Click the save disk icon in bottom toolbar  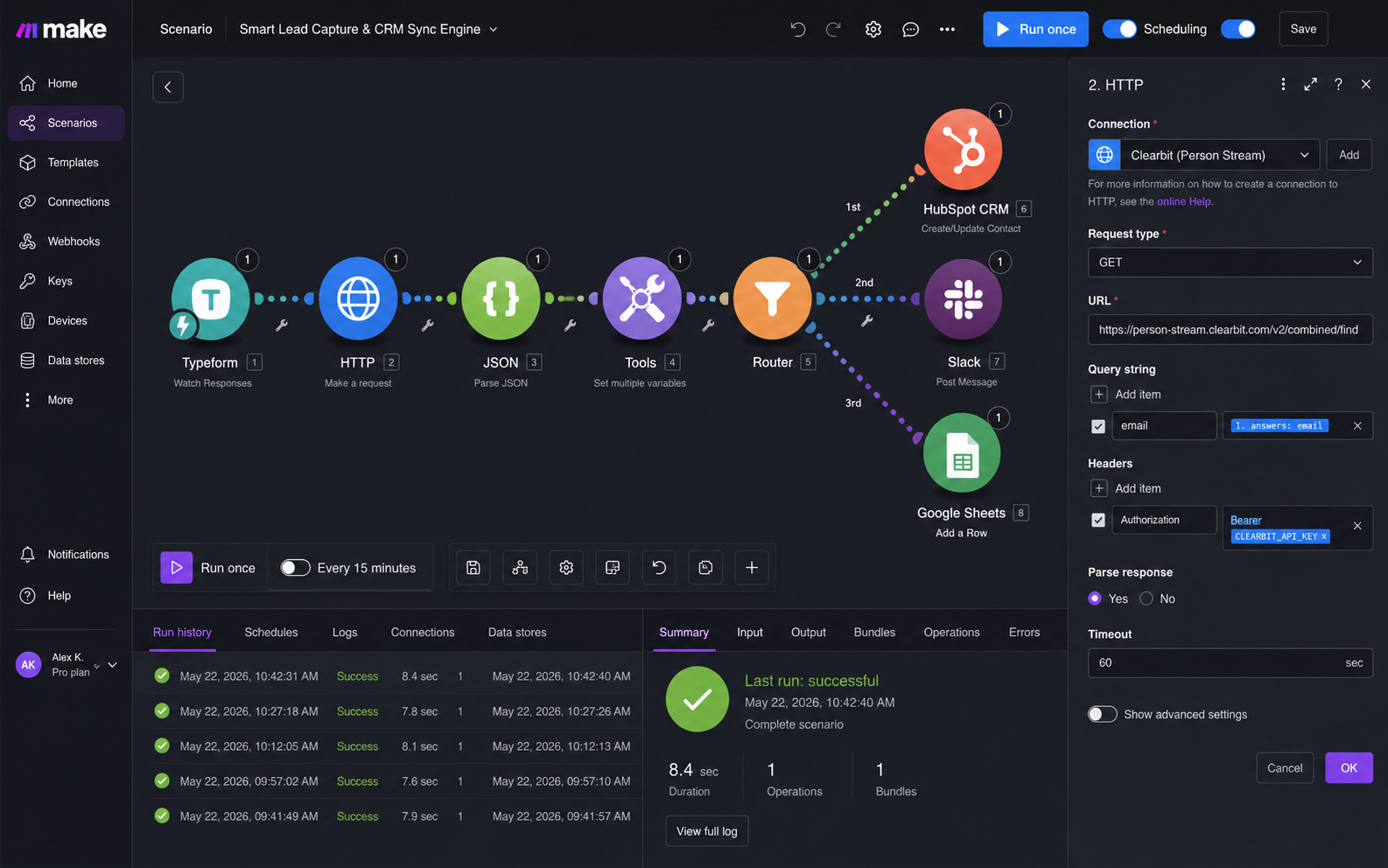coord(473,568)
